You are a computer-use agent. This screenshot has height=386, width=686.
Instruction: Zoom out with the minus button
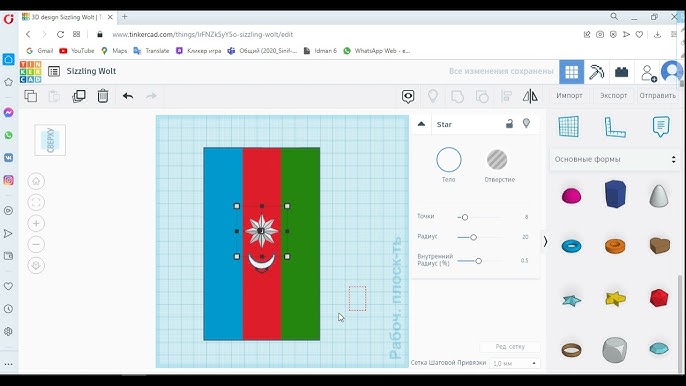click(36, 244)
